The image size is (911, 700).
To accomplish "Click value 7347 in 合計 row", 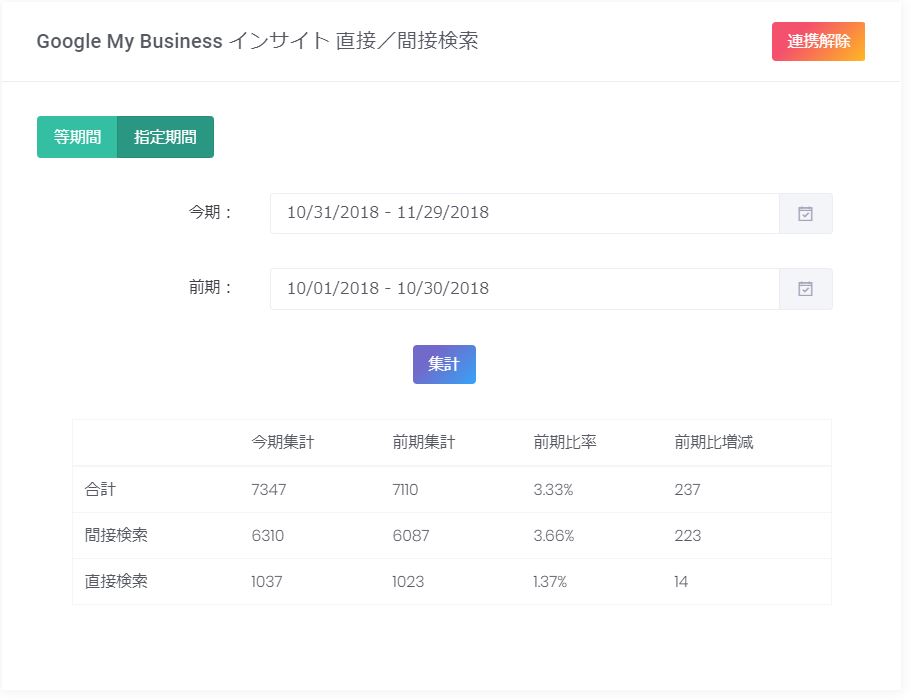I will [x=268, y=490].
